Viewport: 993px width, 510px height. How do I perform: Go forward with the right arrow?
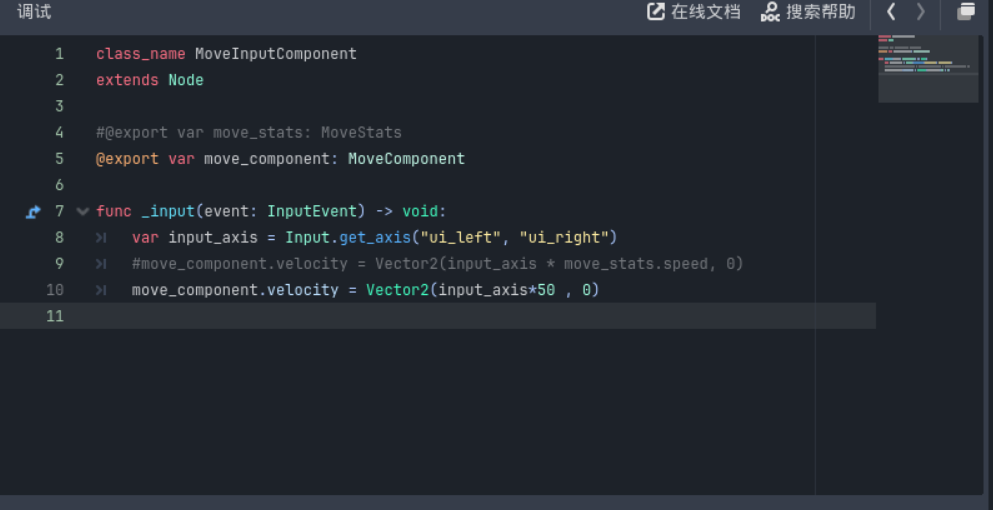921,12
